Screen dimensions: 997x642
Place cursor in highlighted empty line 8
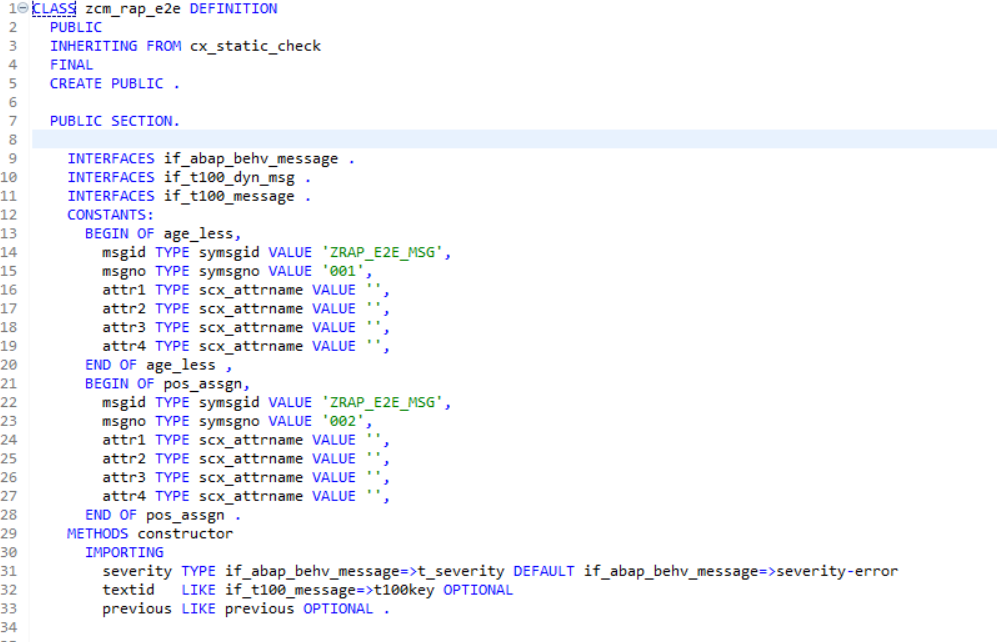tap(500, 140)
